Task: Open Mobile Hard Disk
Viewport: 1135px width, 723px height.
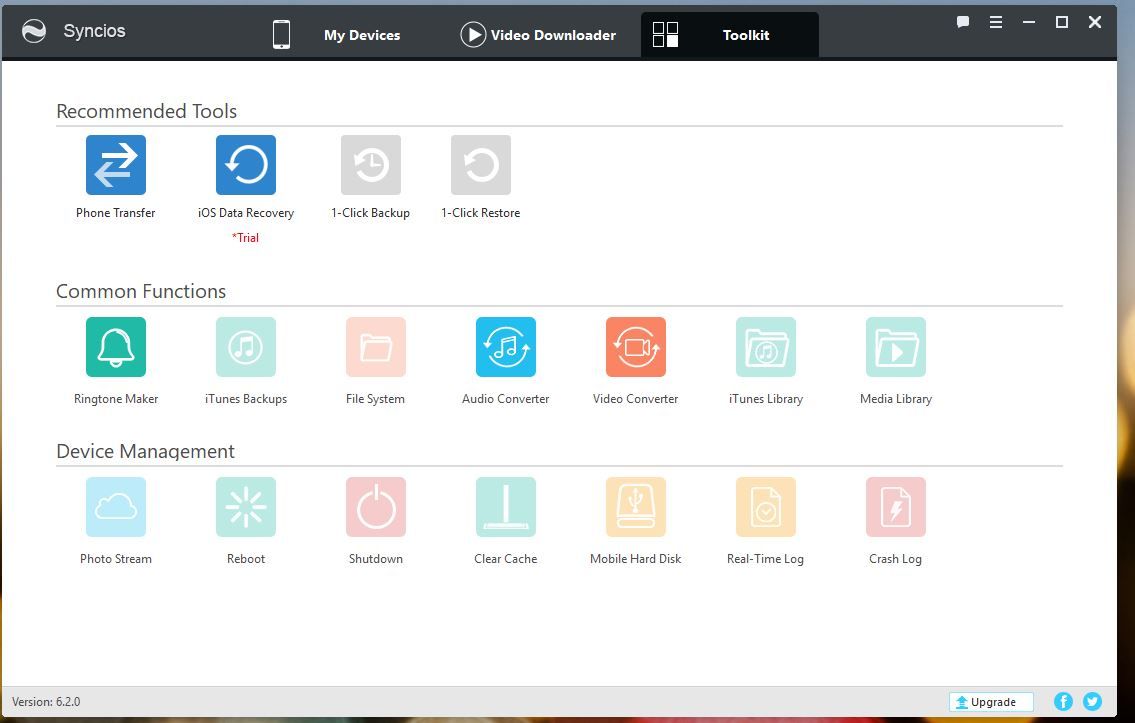Action: (636, 507)
